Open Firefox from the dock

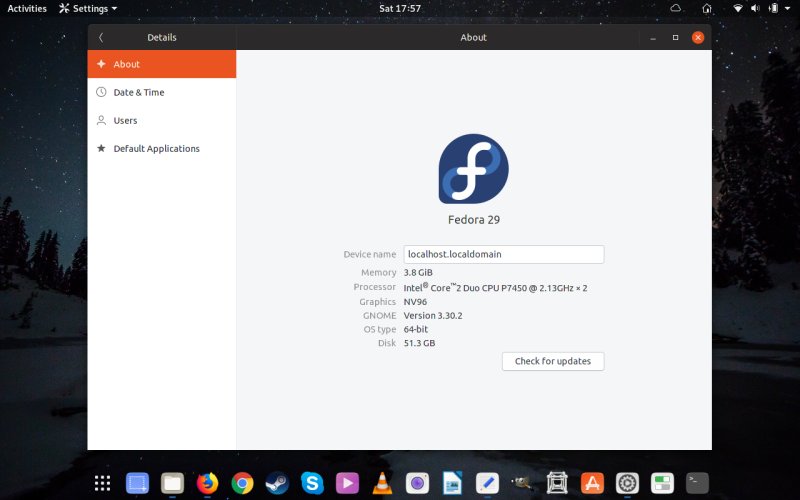(x=207, y=484)
